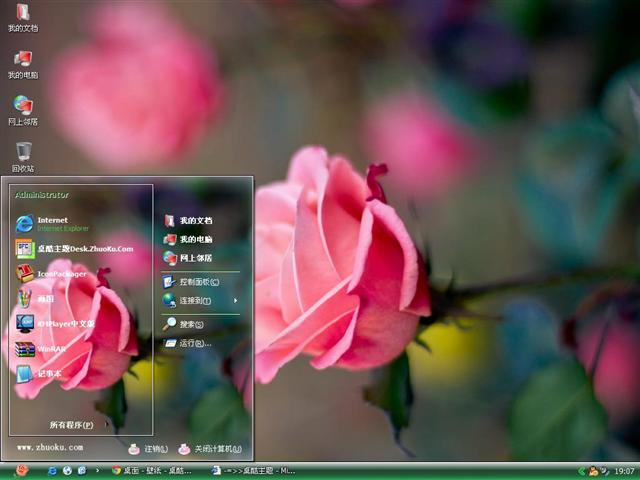This screenshot has height=480, width=640.
Task: Click the Administrator user name in the start menu
Action: (42, 195)
